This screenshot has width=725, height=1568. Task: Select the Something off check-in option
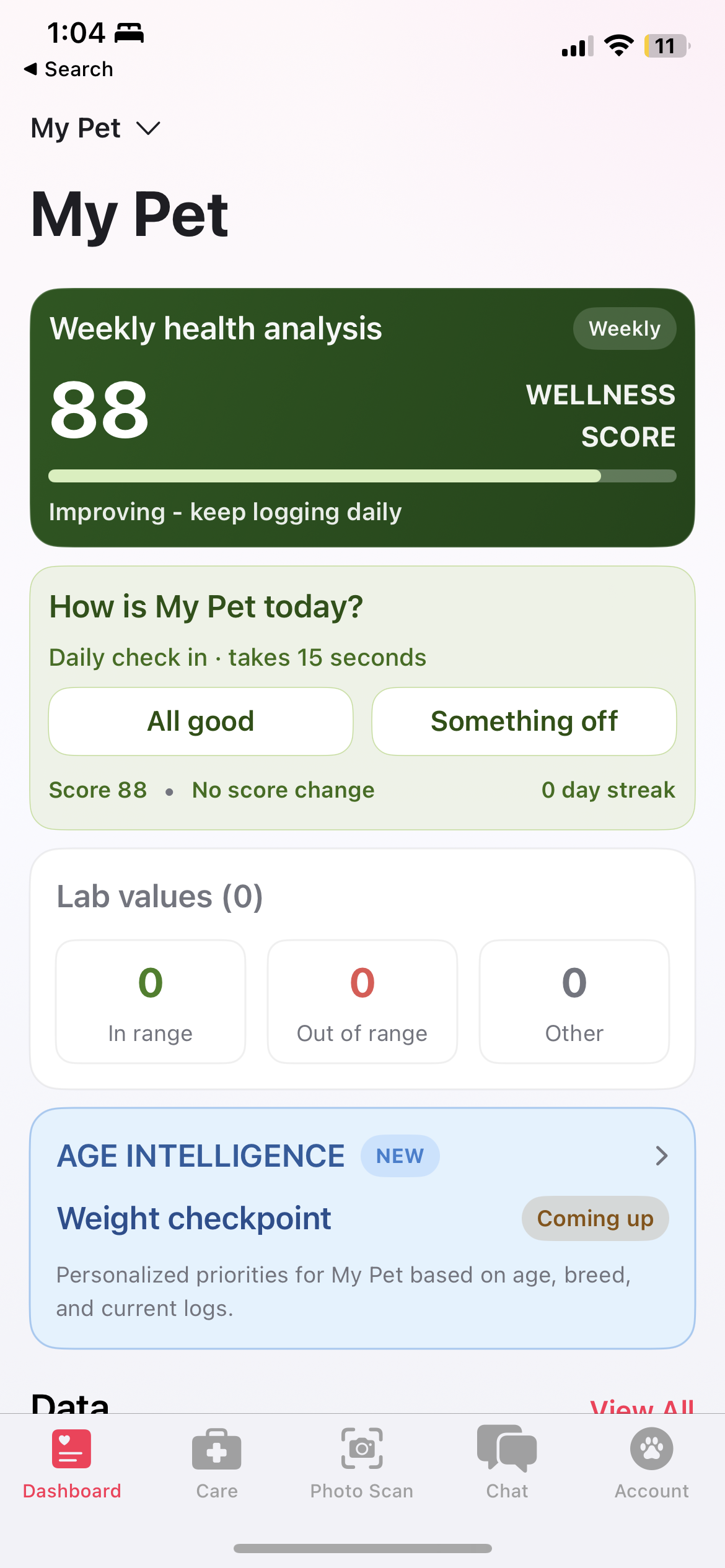524,721
